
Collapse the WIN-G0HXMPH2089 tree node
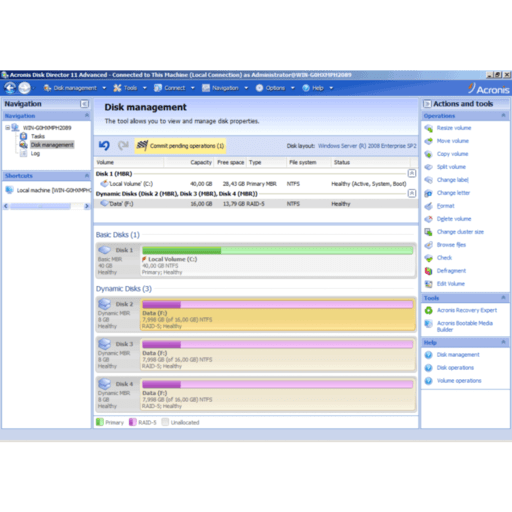(x=7, y=128)
